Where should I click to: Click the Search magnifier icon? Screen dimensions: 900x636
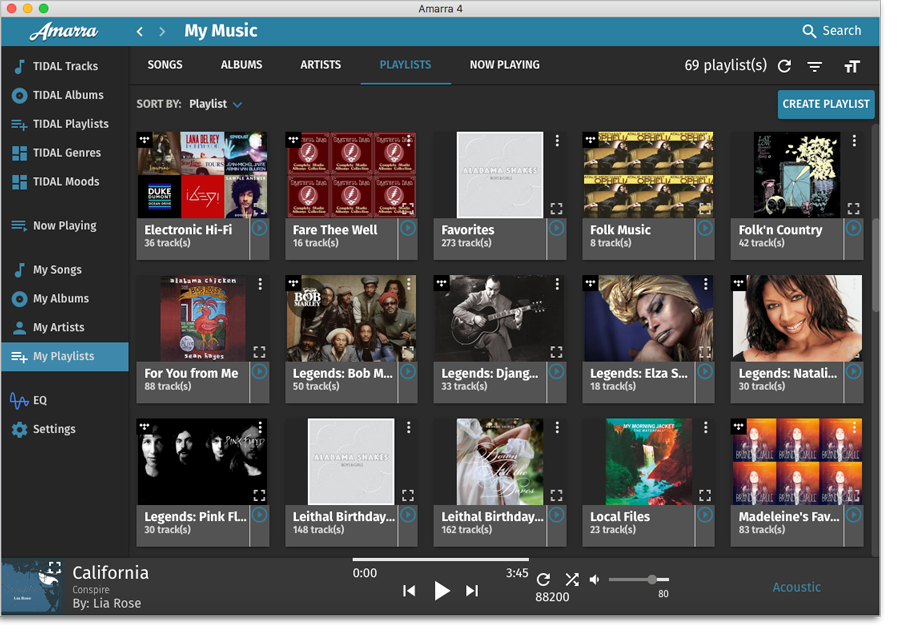[x=809, y=31]
